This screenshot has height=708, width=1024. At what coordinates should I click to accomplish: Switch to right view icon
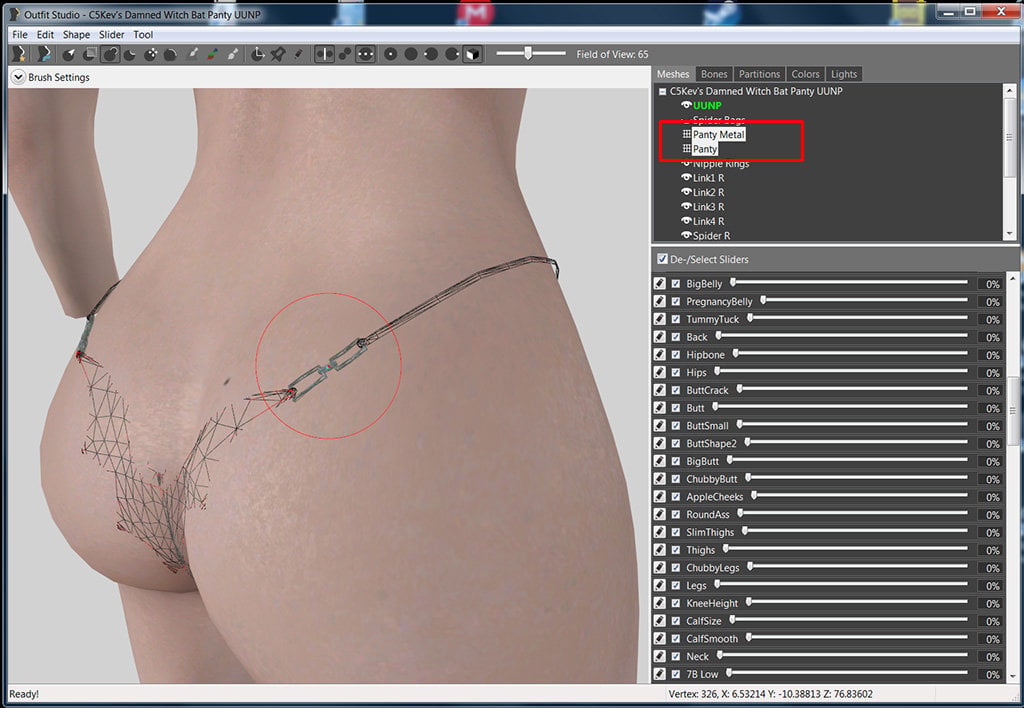tap(452, 54)
